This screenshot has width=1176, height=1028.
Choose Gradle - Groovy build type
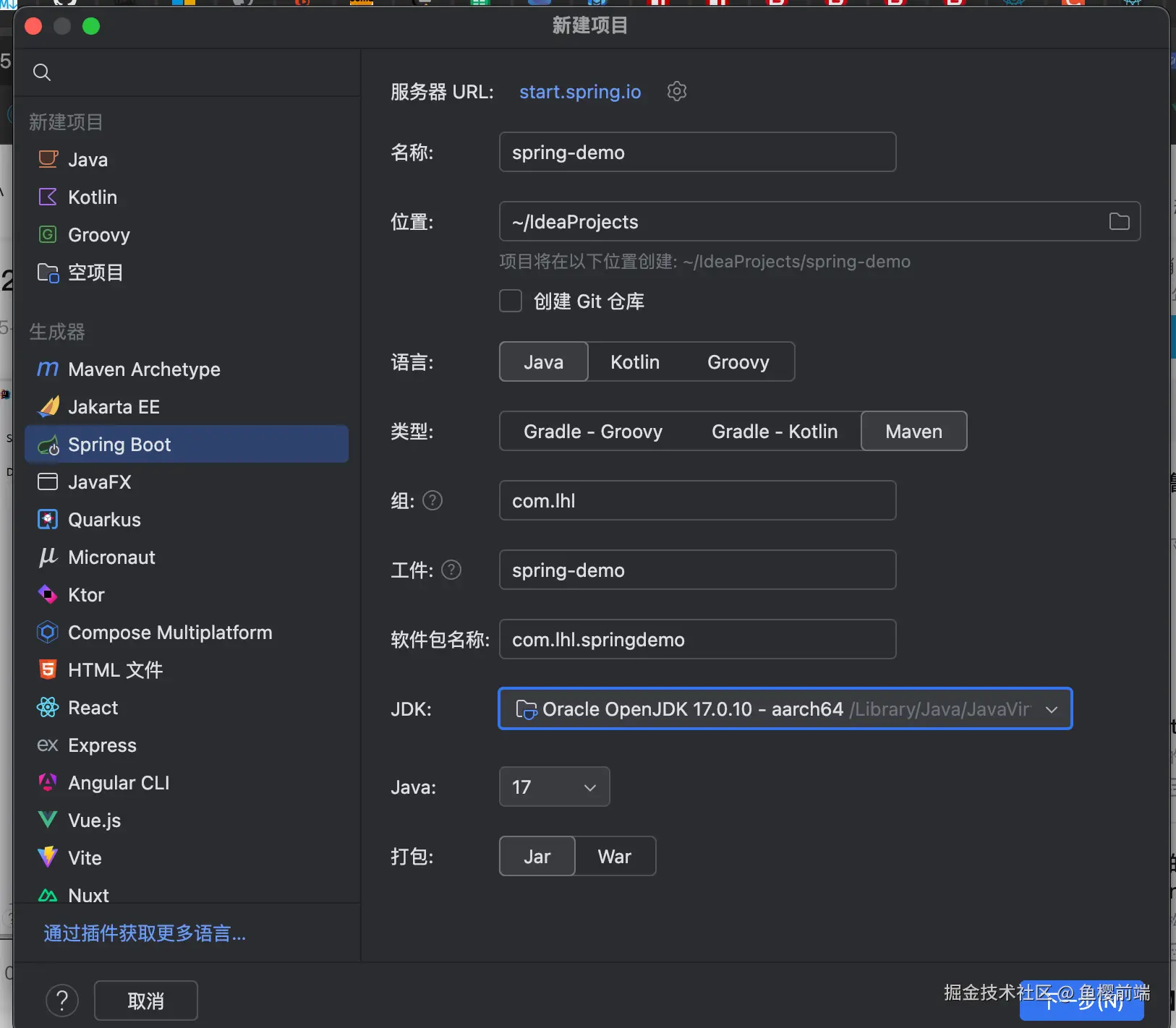coord(593,431)
